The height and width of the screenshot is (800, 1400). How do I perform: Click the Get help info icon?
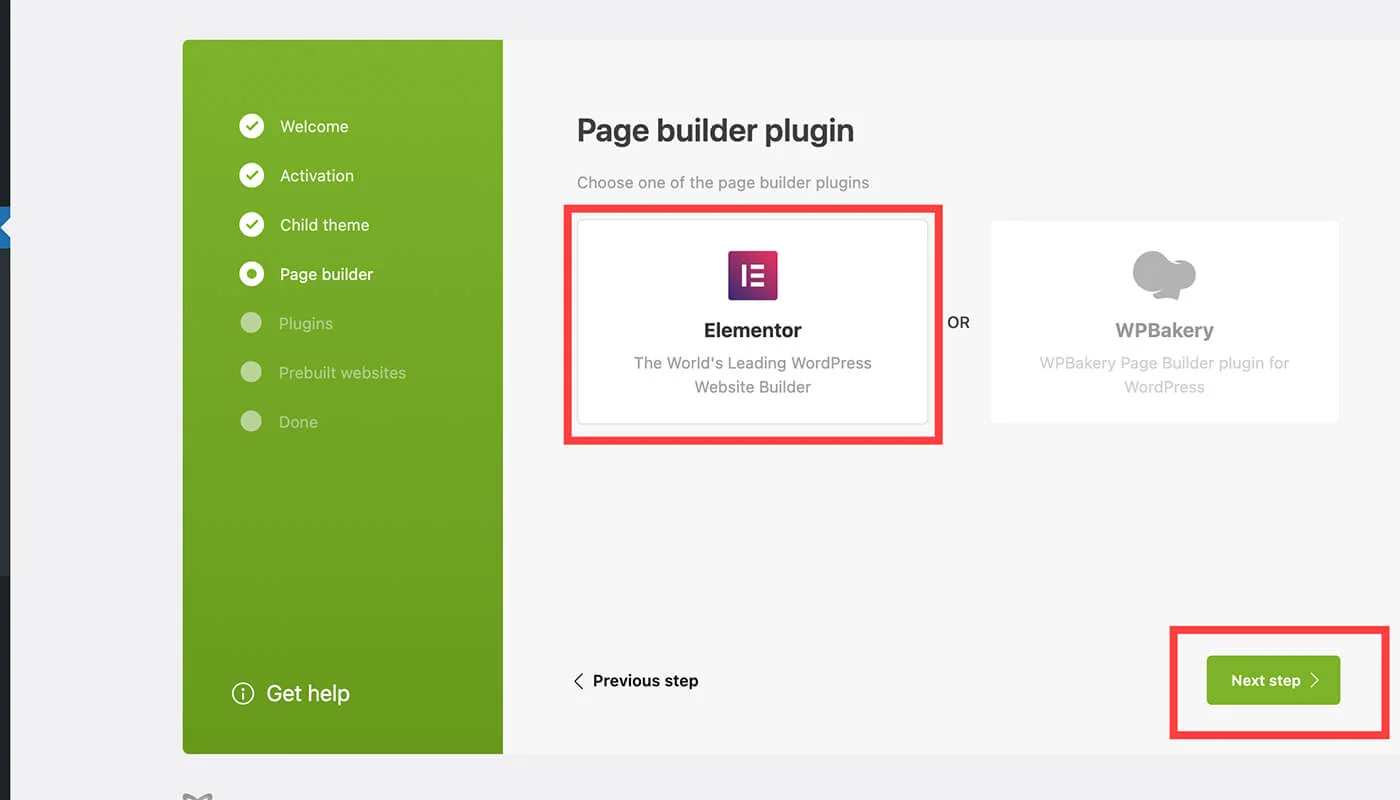click(x=242, y=693)
